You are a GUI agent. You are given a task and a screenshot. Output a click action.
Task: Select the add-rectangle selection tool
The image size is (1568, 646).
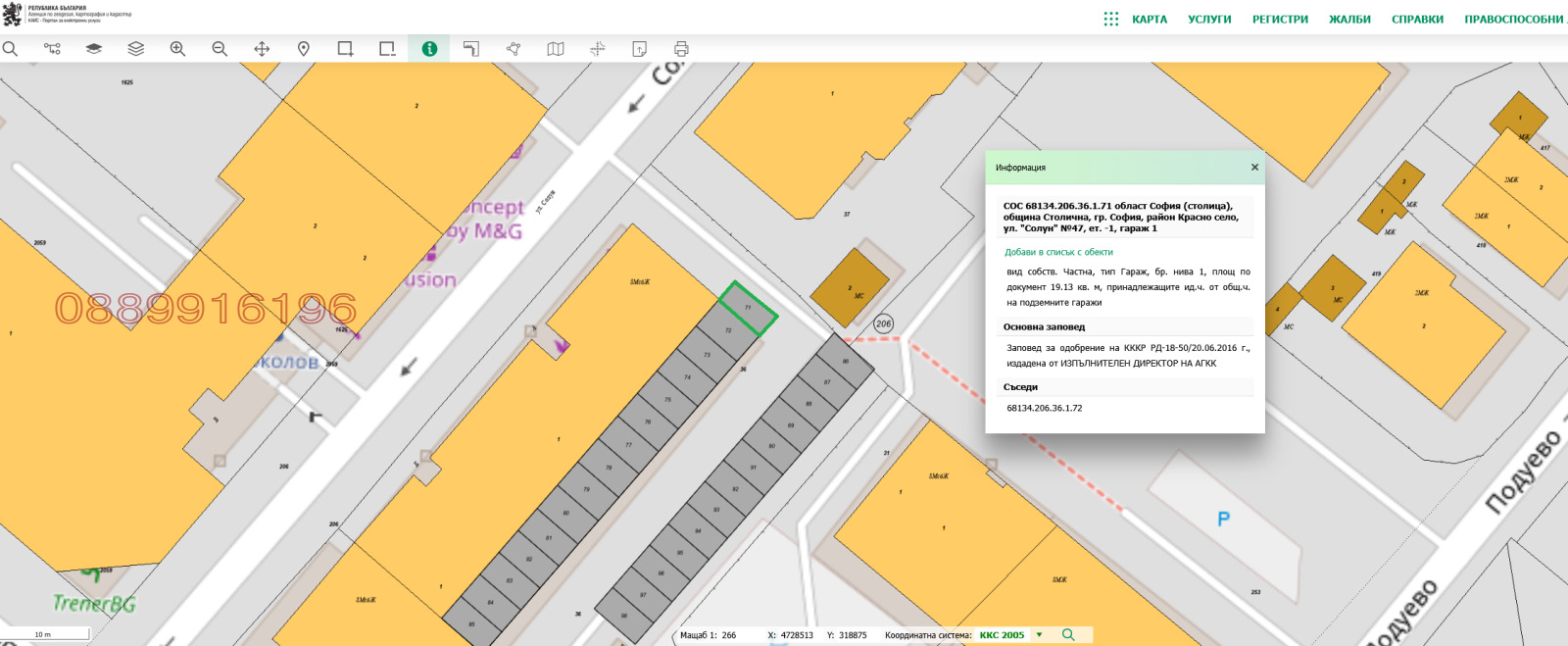pyautogui.click(x=345, y=49)
